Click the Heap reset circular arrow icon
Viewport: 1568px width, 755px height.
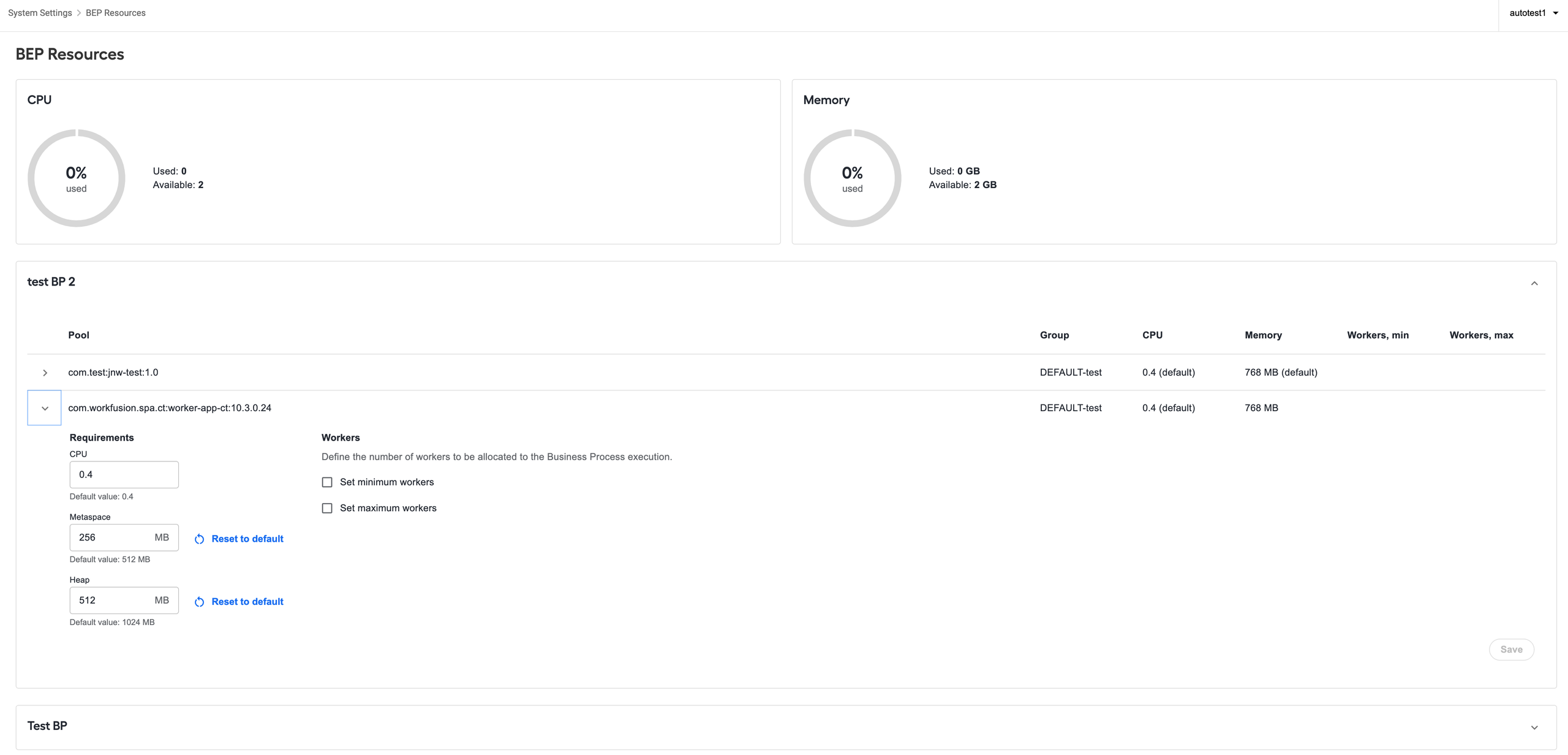(199, 602)
